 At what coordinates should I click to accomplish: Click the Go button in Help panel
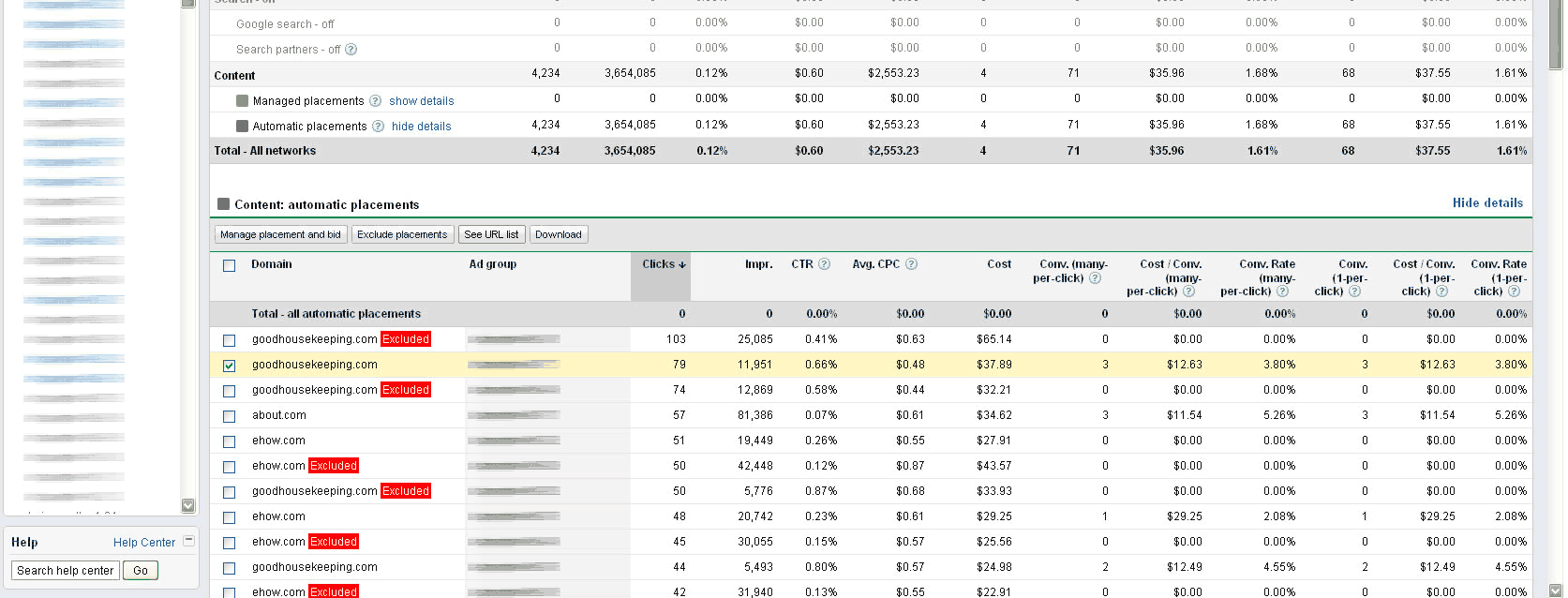coord(141,570)
